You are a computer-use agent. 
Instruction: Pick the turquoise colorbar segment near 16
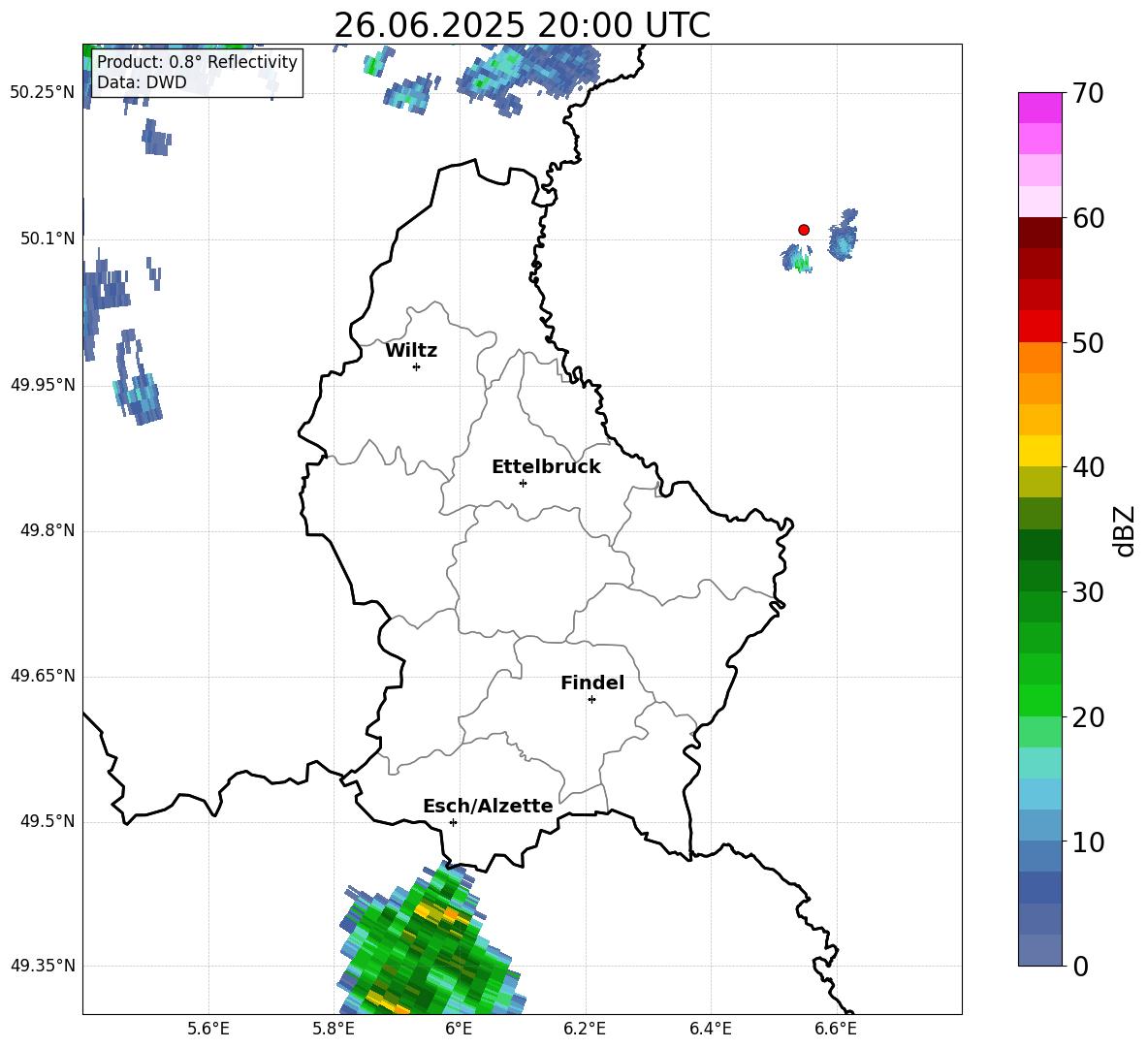pyautogui.click(x=1039, y=763)
